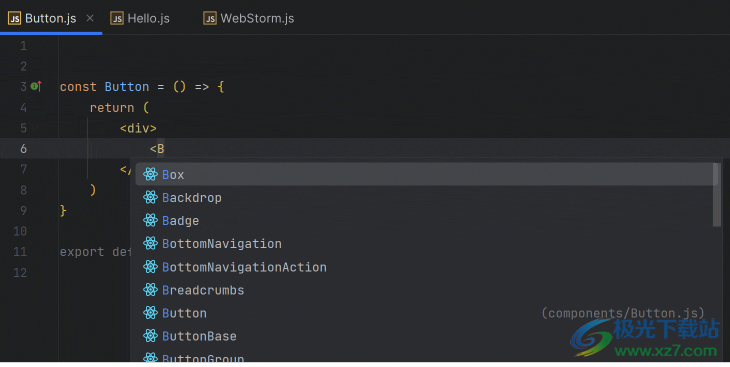Click the React icon beside ButtonBase
This screenshot has height=367, width=730.
tap(150, 336)
